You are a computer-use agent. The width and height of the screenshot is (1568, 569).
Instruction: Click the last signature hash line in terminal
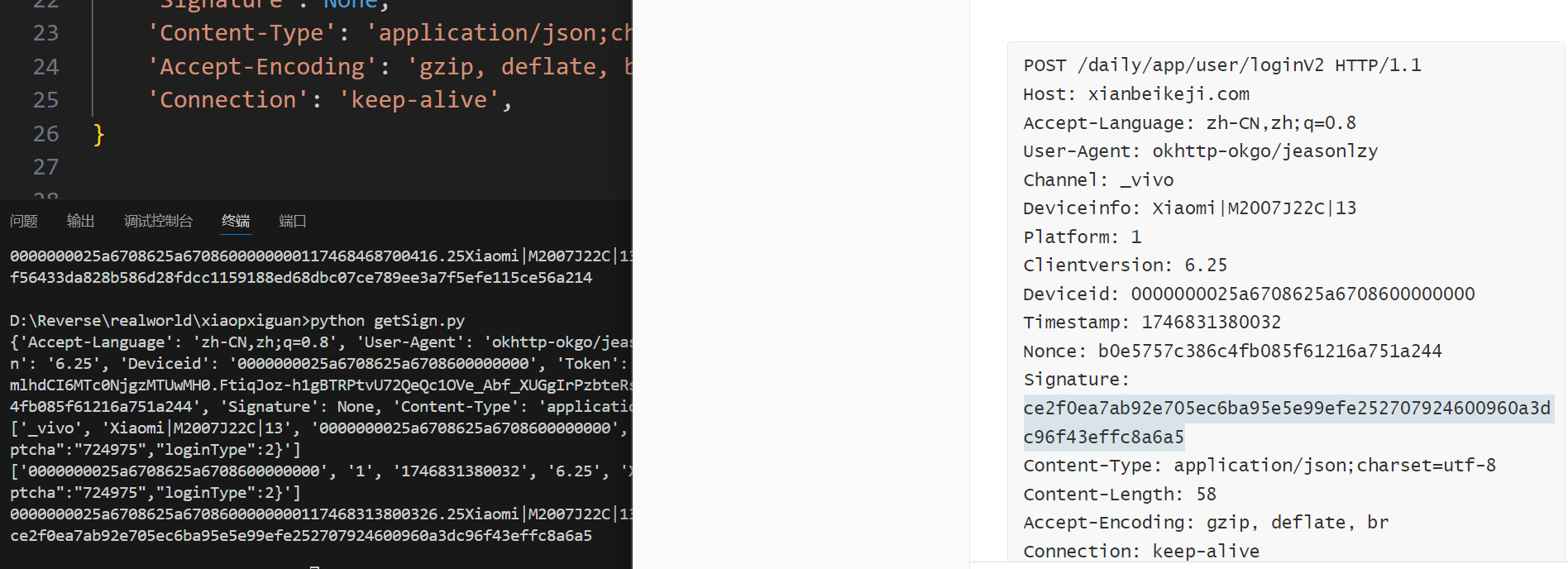tap(301, 535)
